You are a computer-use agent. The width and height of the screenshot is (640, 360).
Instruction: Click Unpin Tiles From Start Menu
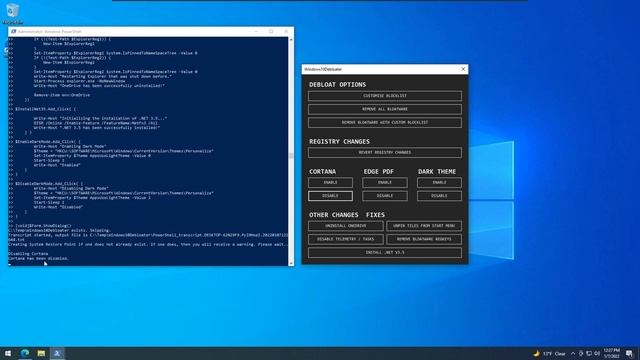(x=424, y=226)
